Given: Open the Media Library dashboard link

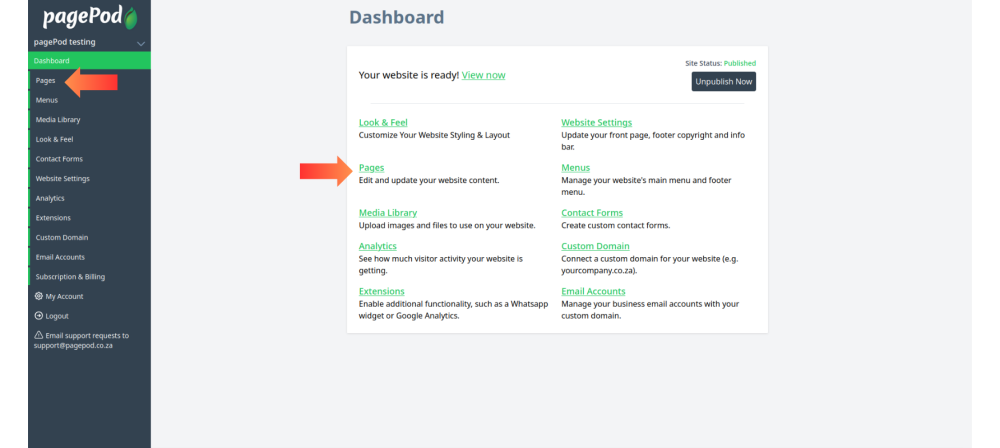Looking at the screenshot, I should tap(388, 213).
